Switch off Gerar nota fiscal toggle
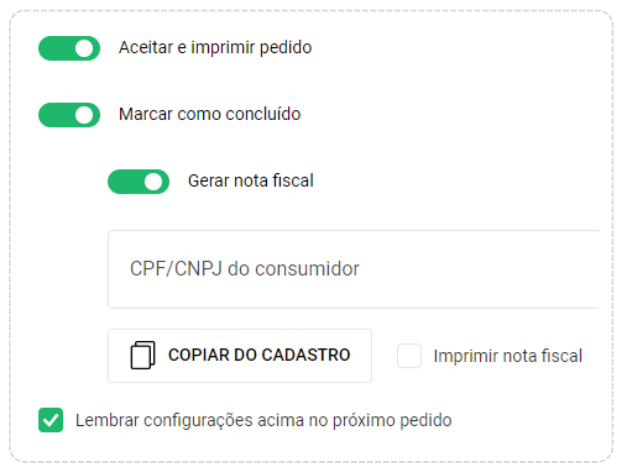Viewport: 621px width, 470px height. coord(138,182)
